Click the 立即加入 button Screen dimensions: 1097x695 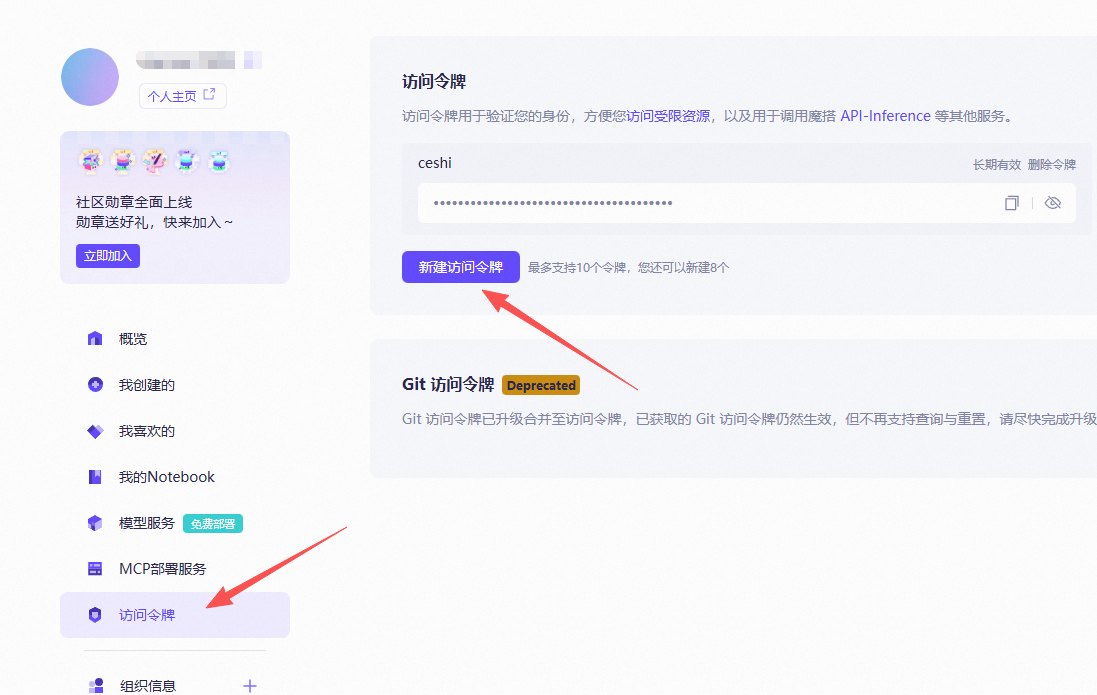107,255
